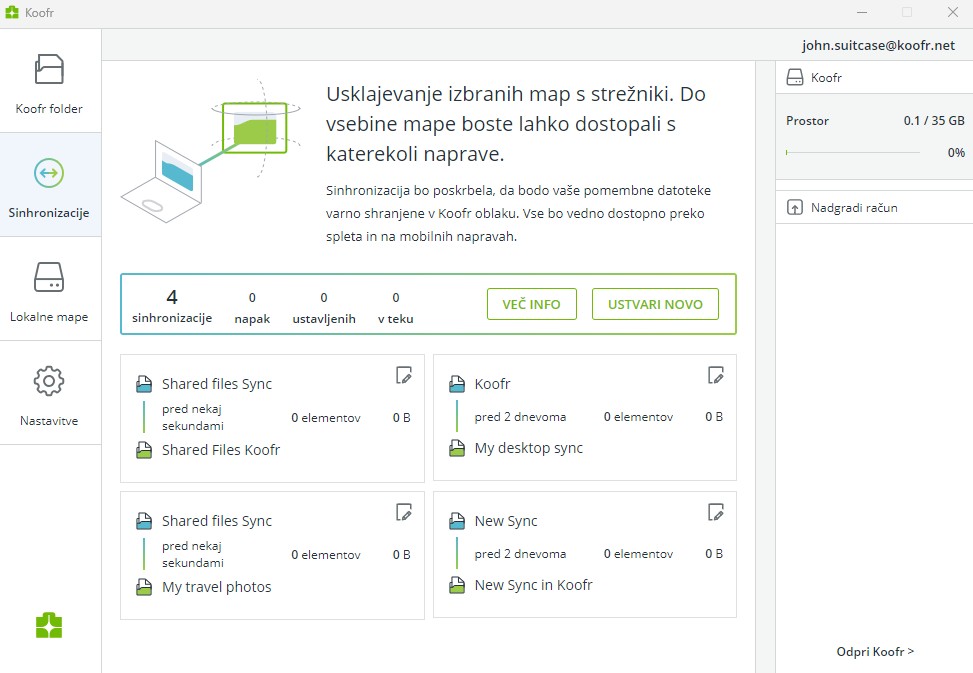Click the My travel photos label

[x=217, y=587]
